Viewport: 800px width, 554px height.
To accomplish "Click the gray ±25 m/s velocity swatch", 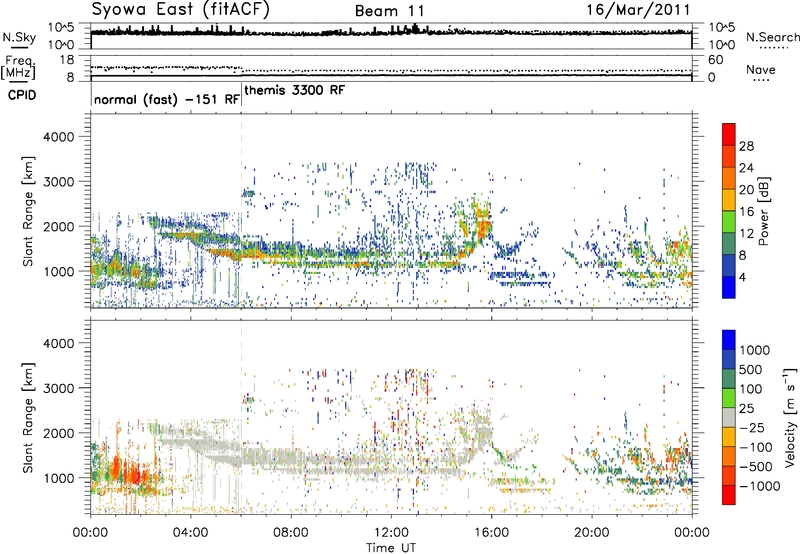I will 729,417.
